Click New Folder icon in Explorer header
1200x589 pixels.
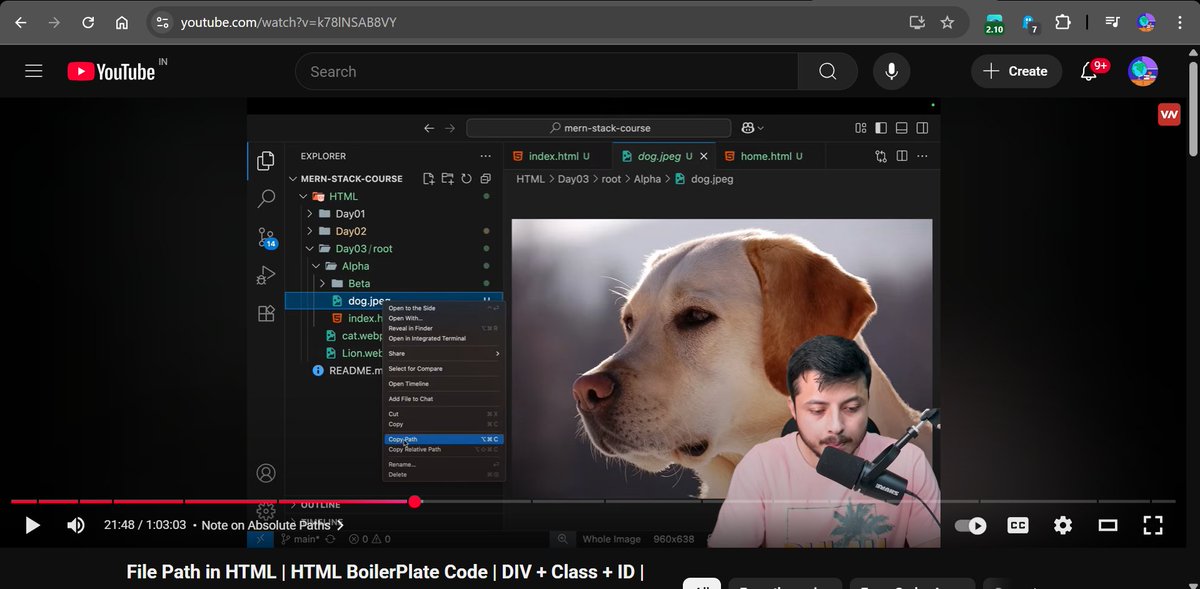[447, 179]
